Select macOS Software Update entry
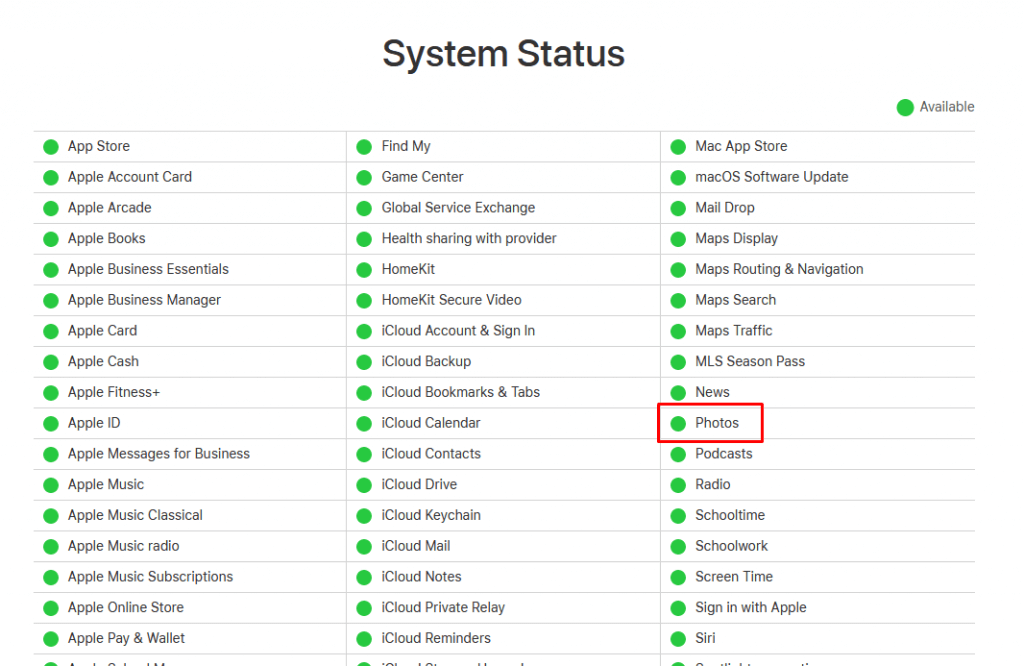 [771, 177]
